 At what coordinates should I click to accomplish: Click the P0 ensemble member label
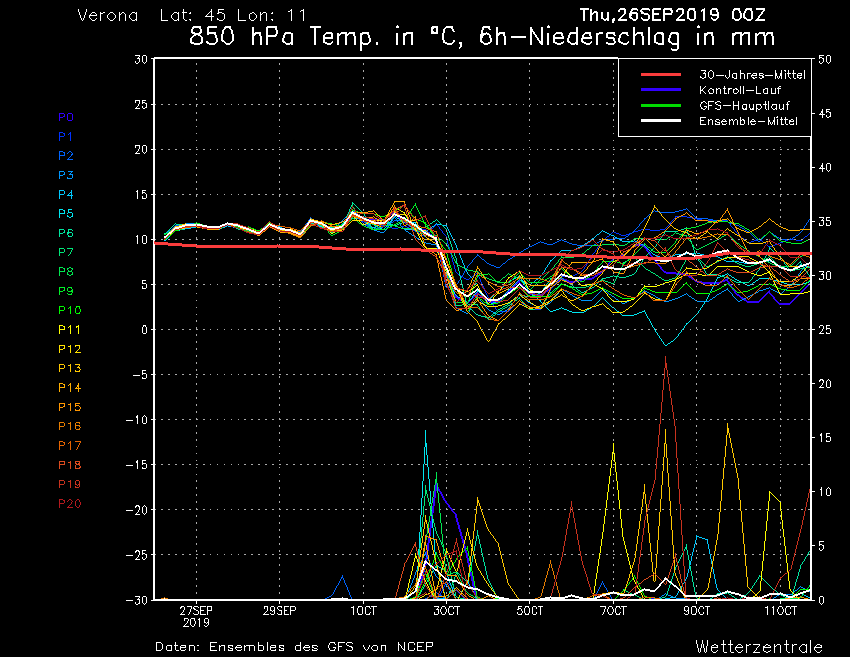tap(66, 117)
